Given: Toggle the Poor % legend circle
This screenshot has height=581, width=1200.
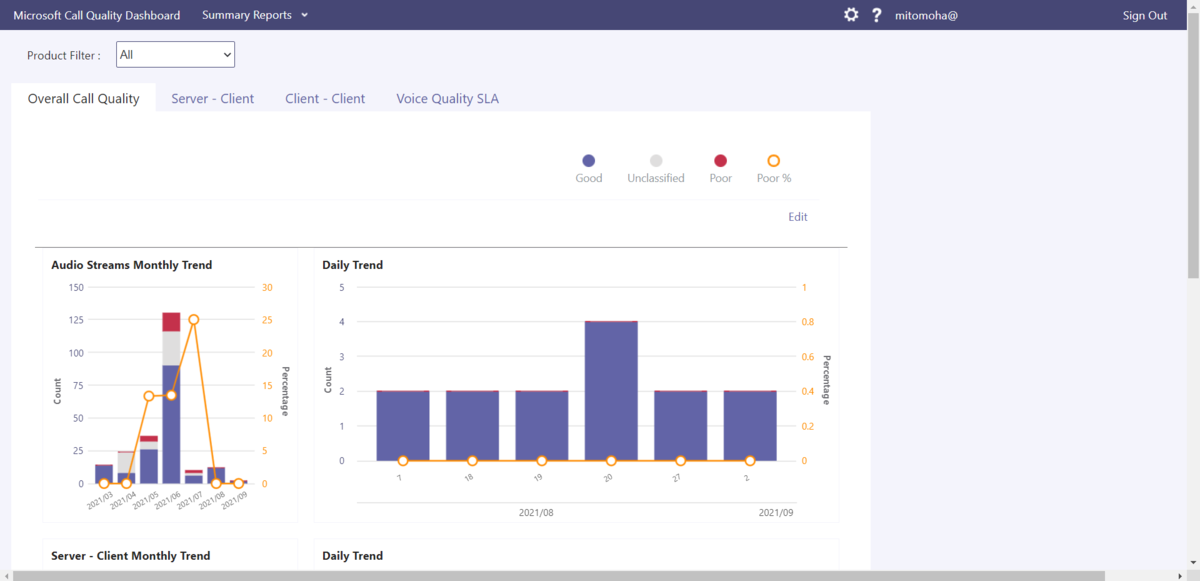Looking at the screenshot, I should (774, 161).
